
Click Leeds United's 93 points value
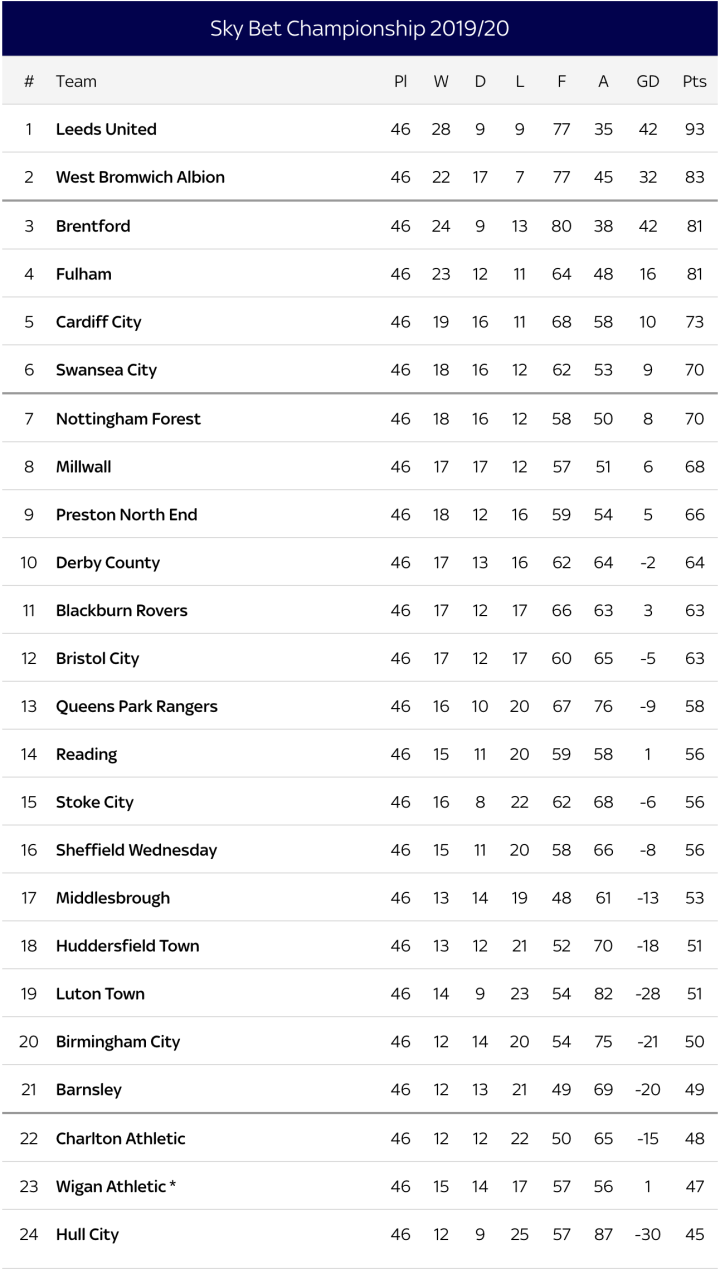(x=694, y=129)
